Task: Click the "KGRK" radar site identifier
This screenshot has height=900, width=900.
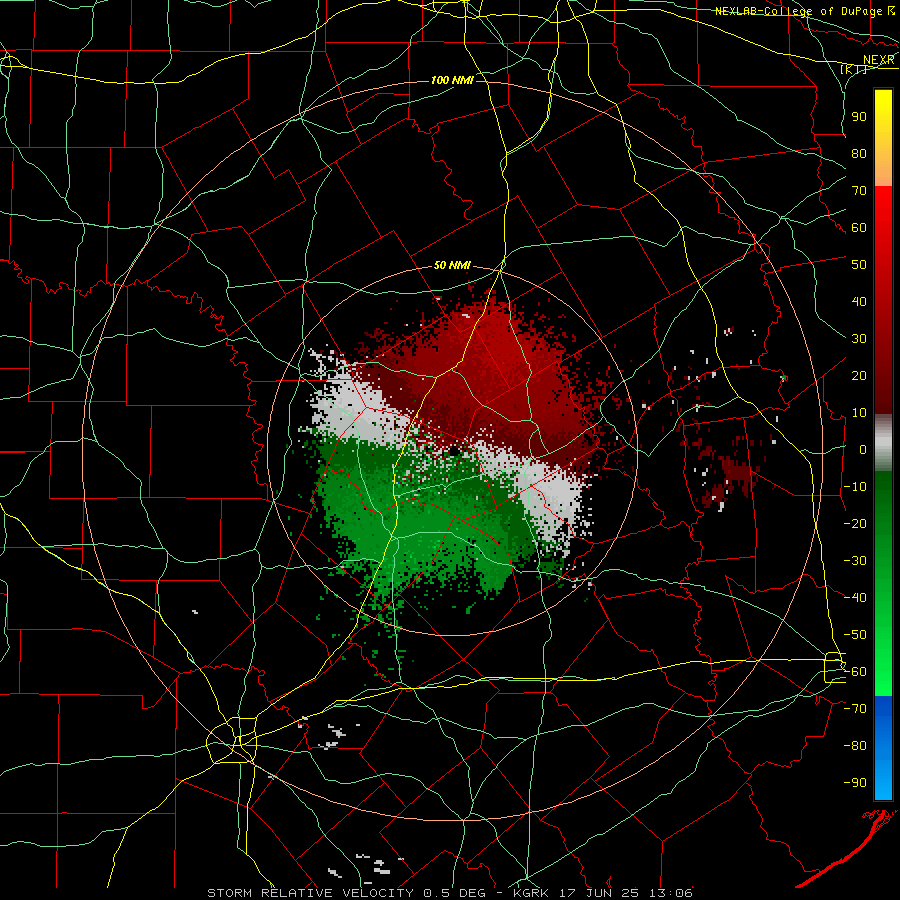Action: (x=532, y=893)
